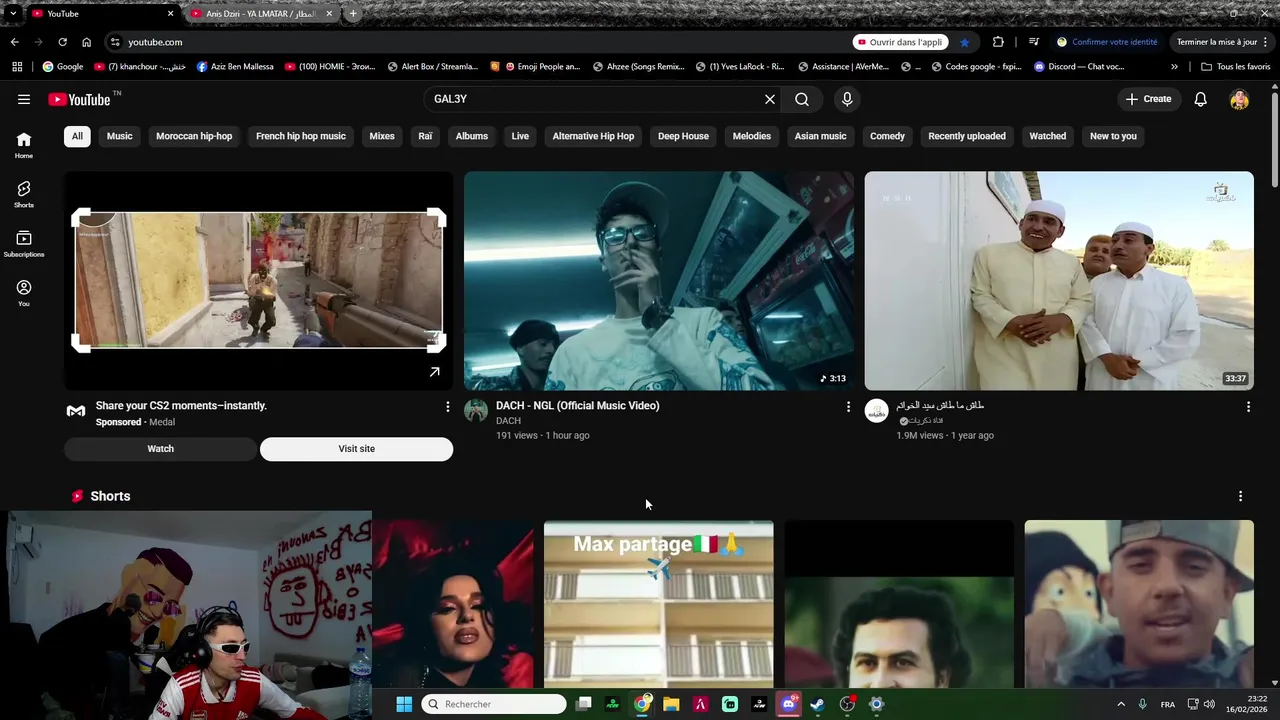Click the Watch button on the ad
Viewport: 1280px width, 720px height.
(x=161, y=449)
